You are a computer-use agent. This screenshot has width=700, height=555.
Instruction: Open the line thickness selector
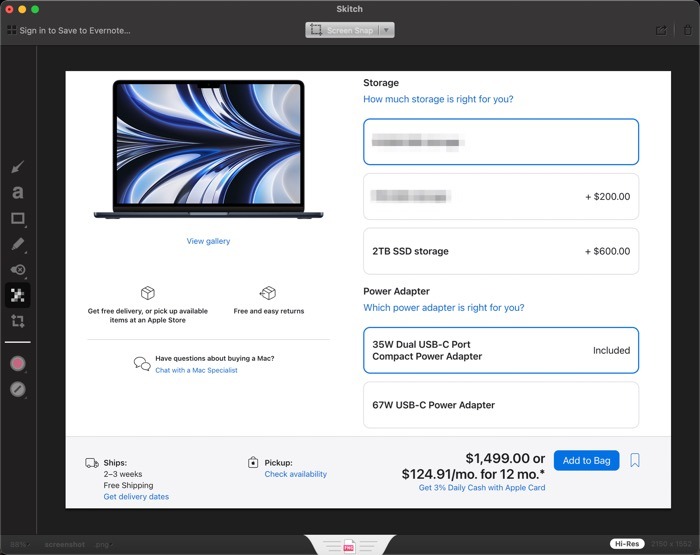17,389
